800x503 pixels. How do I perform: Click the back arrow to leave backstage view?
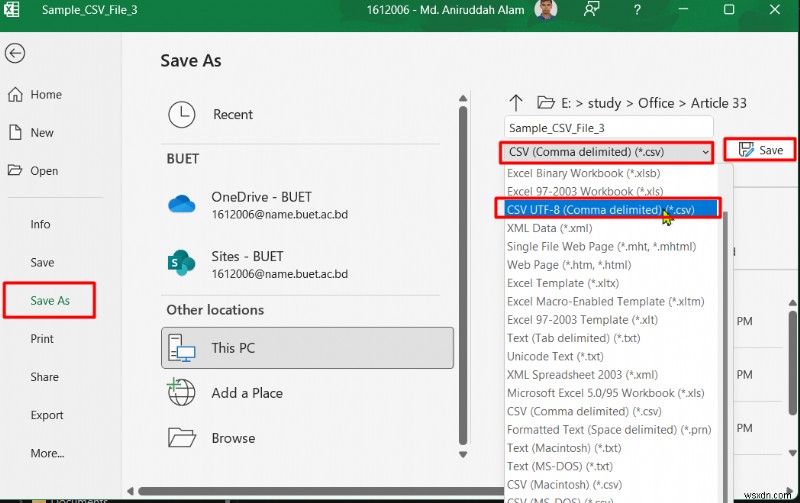15,53
